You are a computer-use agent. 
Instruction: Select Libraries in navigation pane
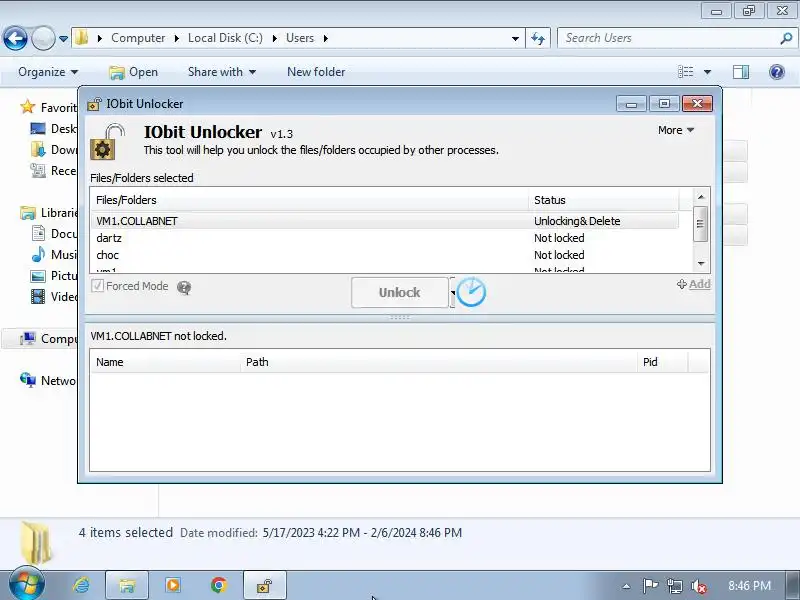(x=48, y=212)
